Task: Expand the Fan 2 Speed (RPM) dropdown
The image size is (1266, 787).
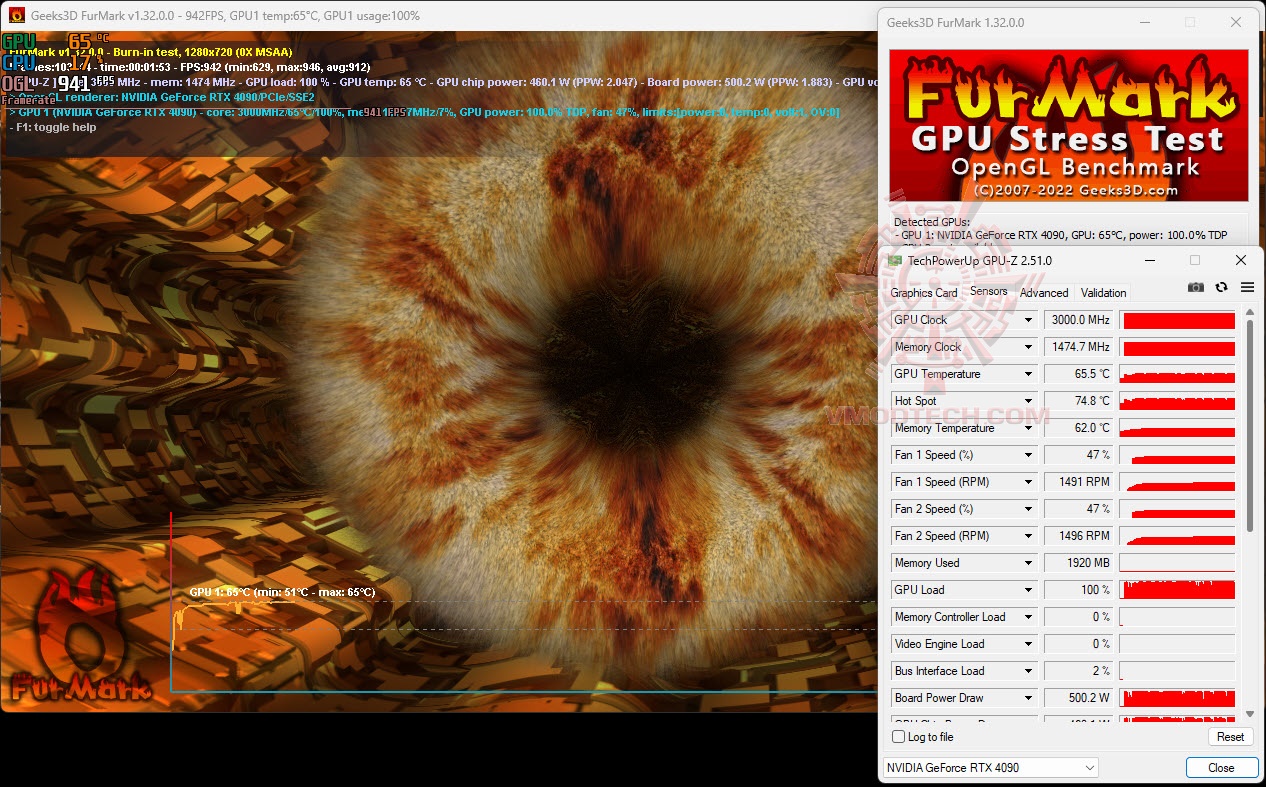Action: pos(1028,536)
